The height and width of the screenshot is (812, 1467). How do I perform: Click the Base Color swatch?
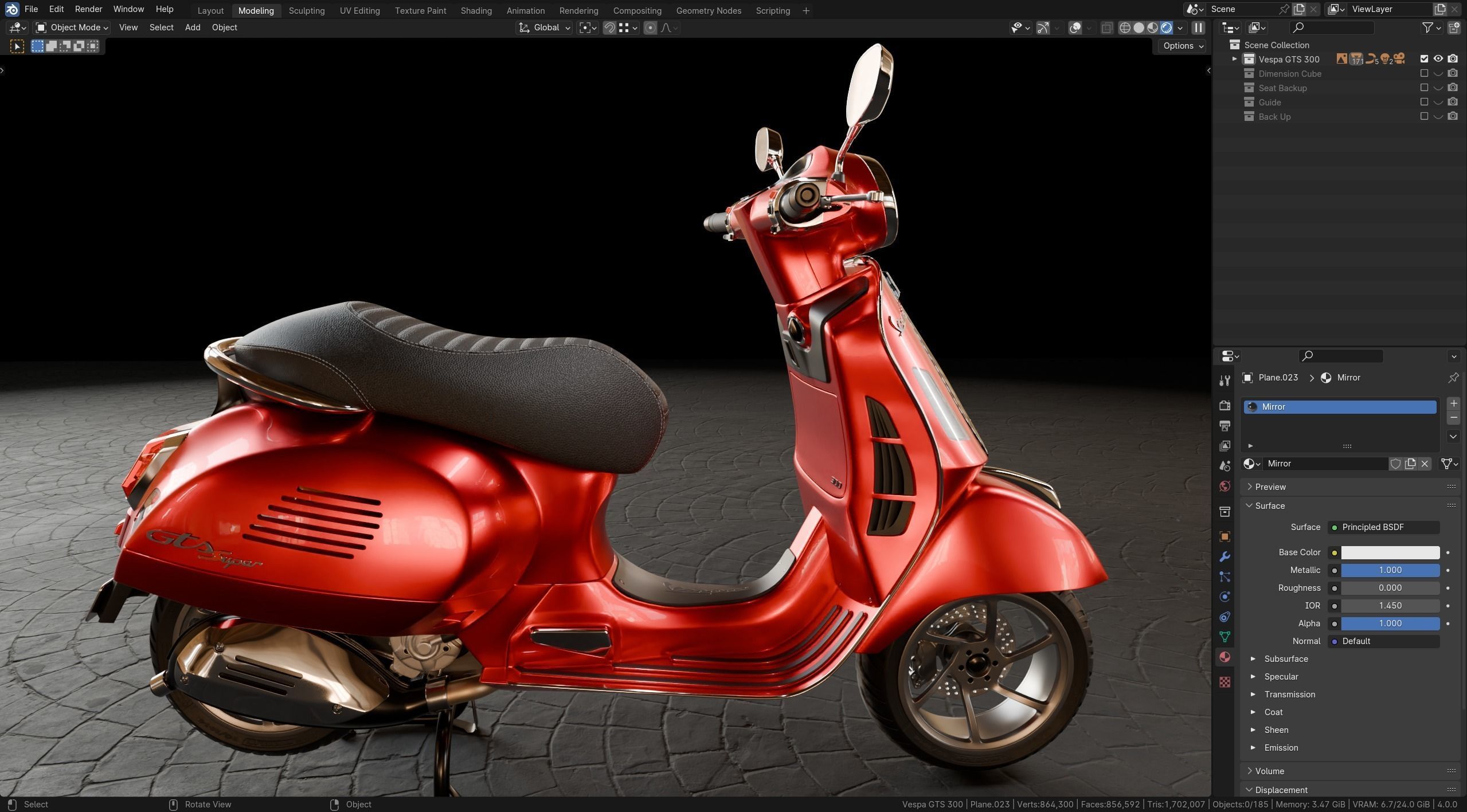pos(1390,552)
